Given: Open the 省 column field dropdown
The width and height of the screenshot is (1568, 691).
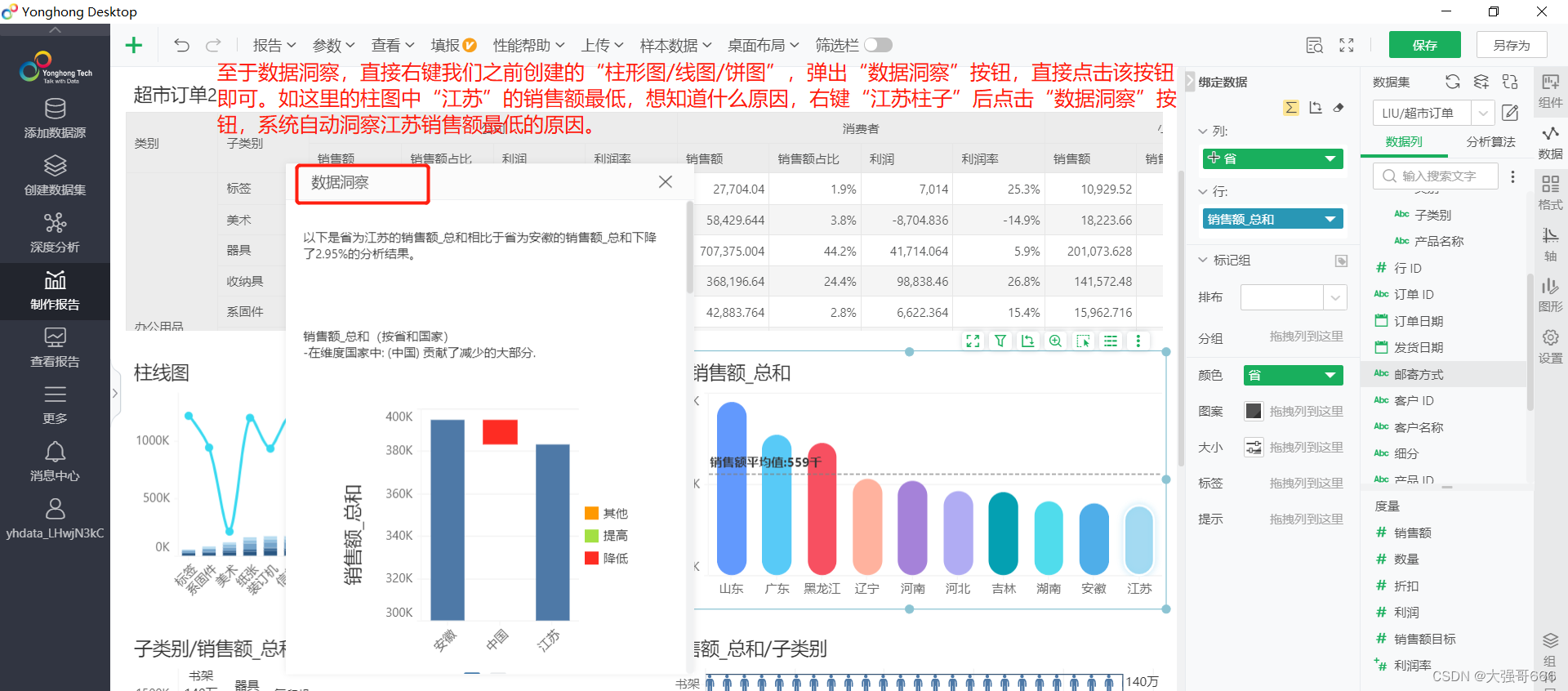Looking at the screenshot, I should coord(1330,158).
